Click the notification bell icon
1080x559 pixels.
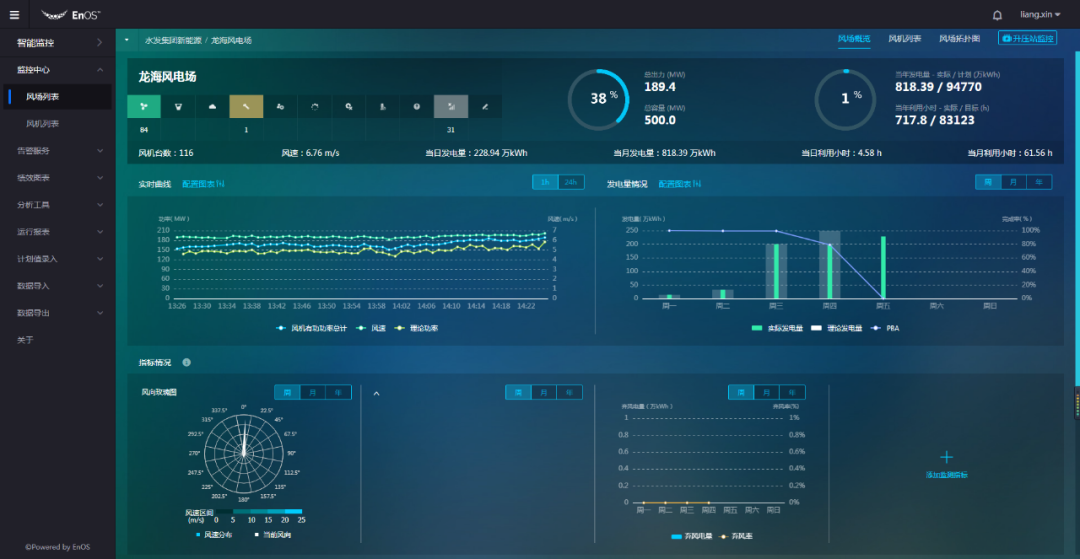[997, 15]
